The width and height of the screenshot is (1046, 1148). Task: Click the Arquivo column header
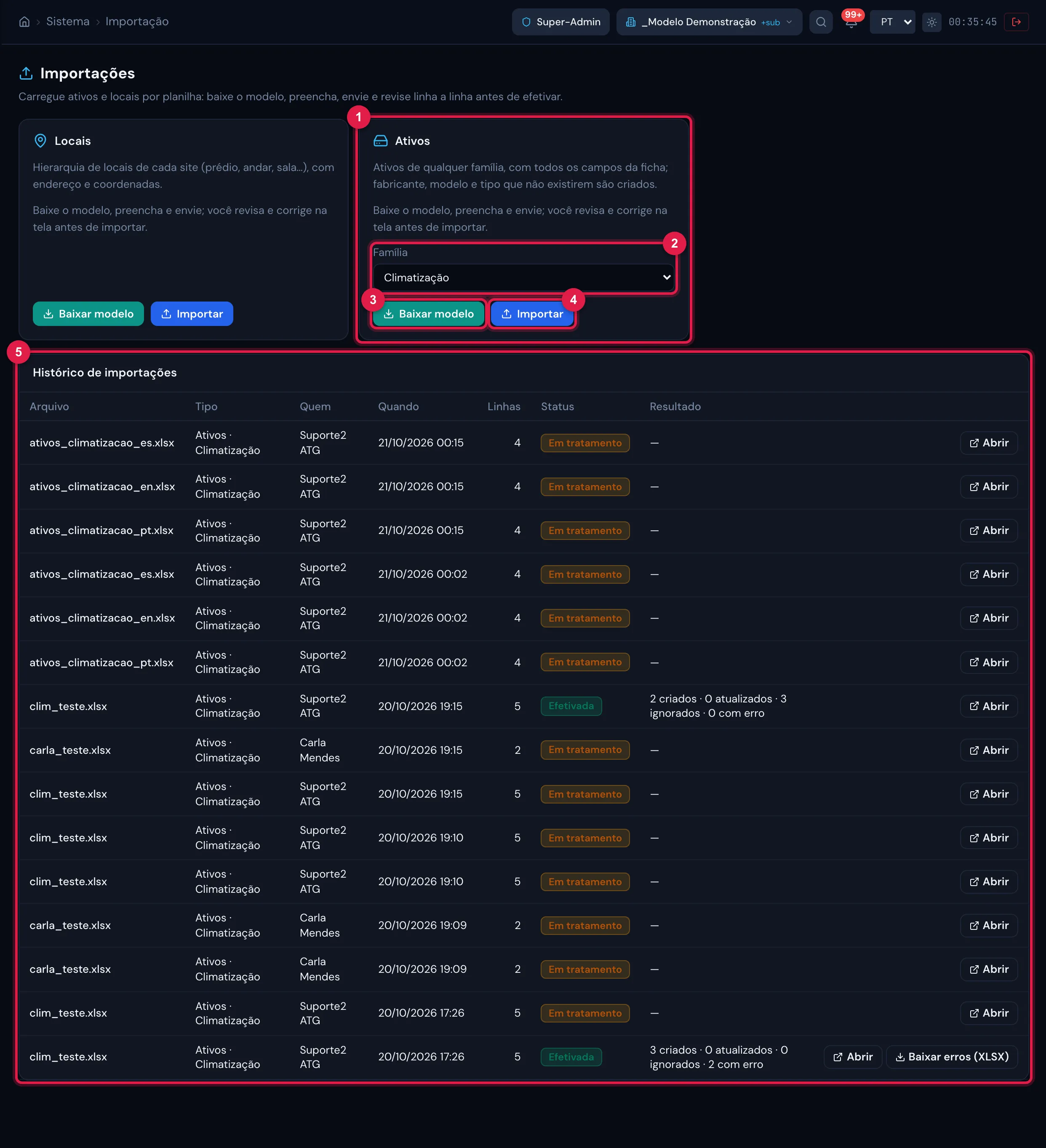(x=50, y=406)
